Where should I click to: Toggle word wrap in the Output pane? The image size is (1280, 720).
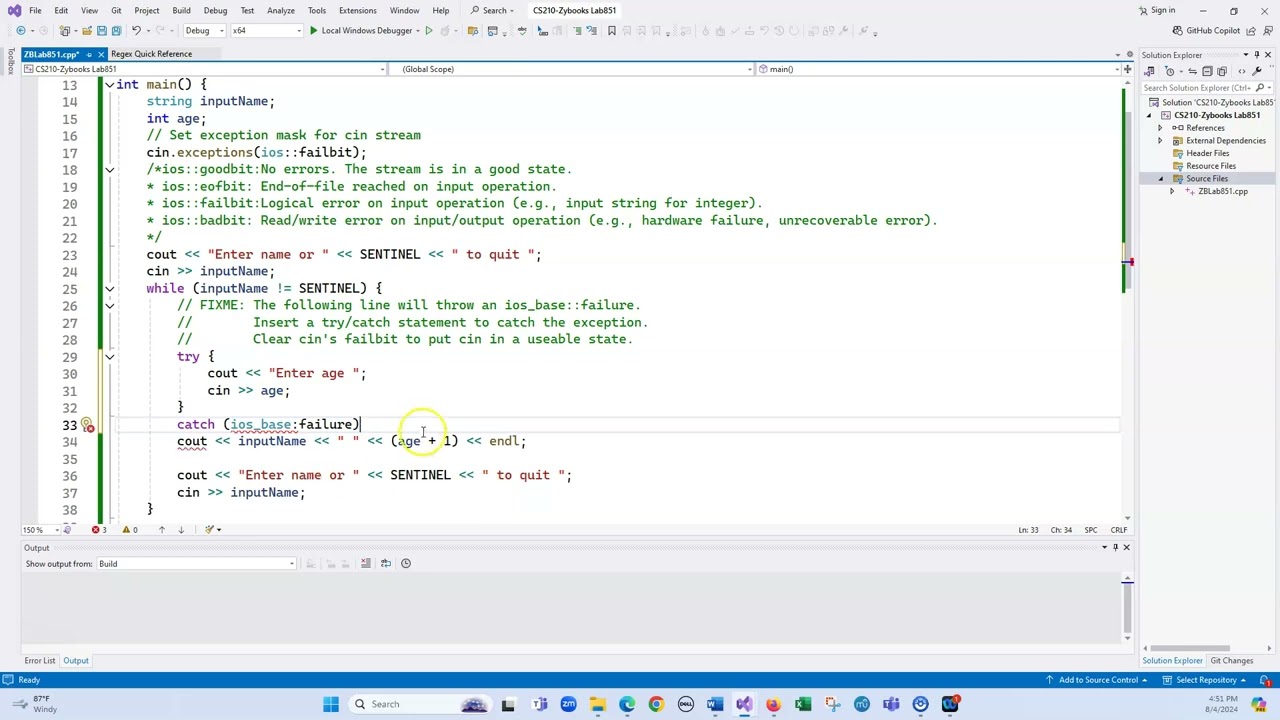tap(386, 564)
